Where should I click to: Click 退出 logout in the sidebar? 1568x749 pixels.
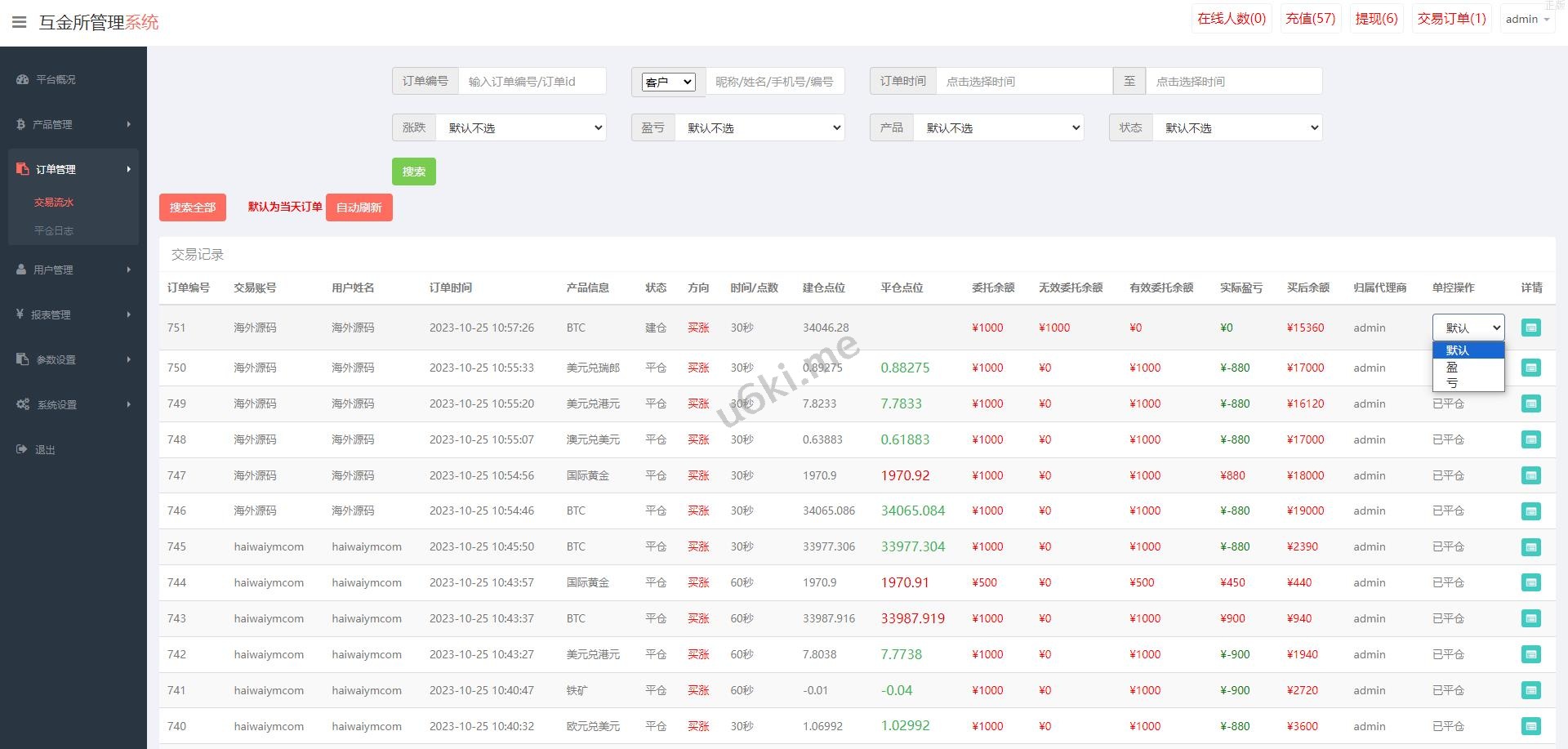[45, 449]
